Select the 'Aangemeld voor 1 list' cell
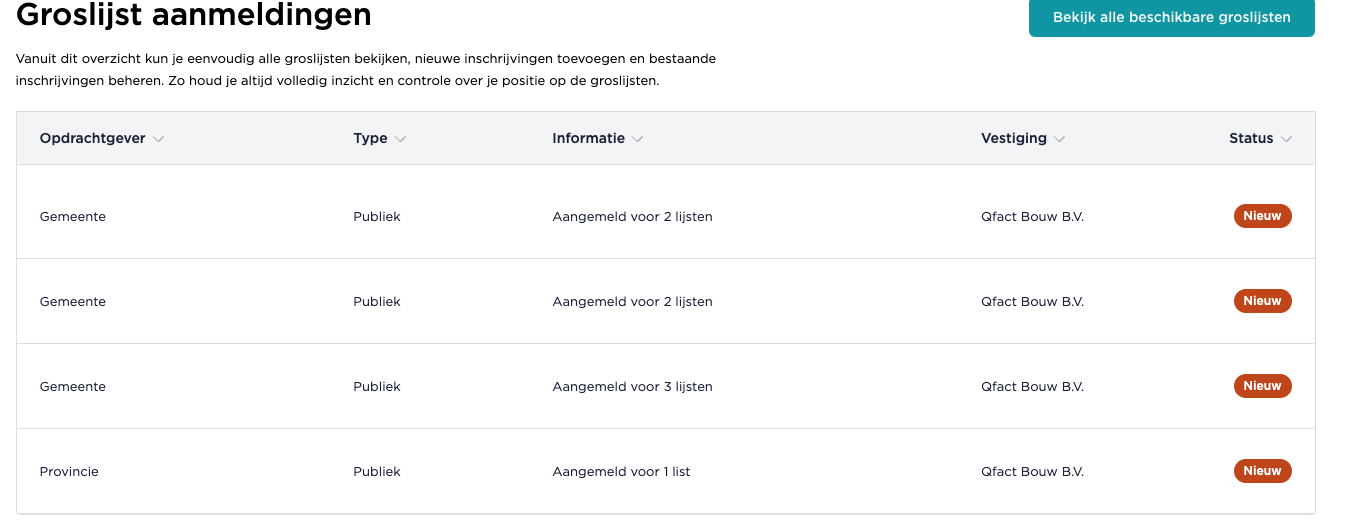The image size is (1346, 524). pyautogui.click(x=621, y=472)
